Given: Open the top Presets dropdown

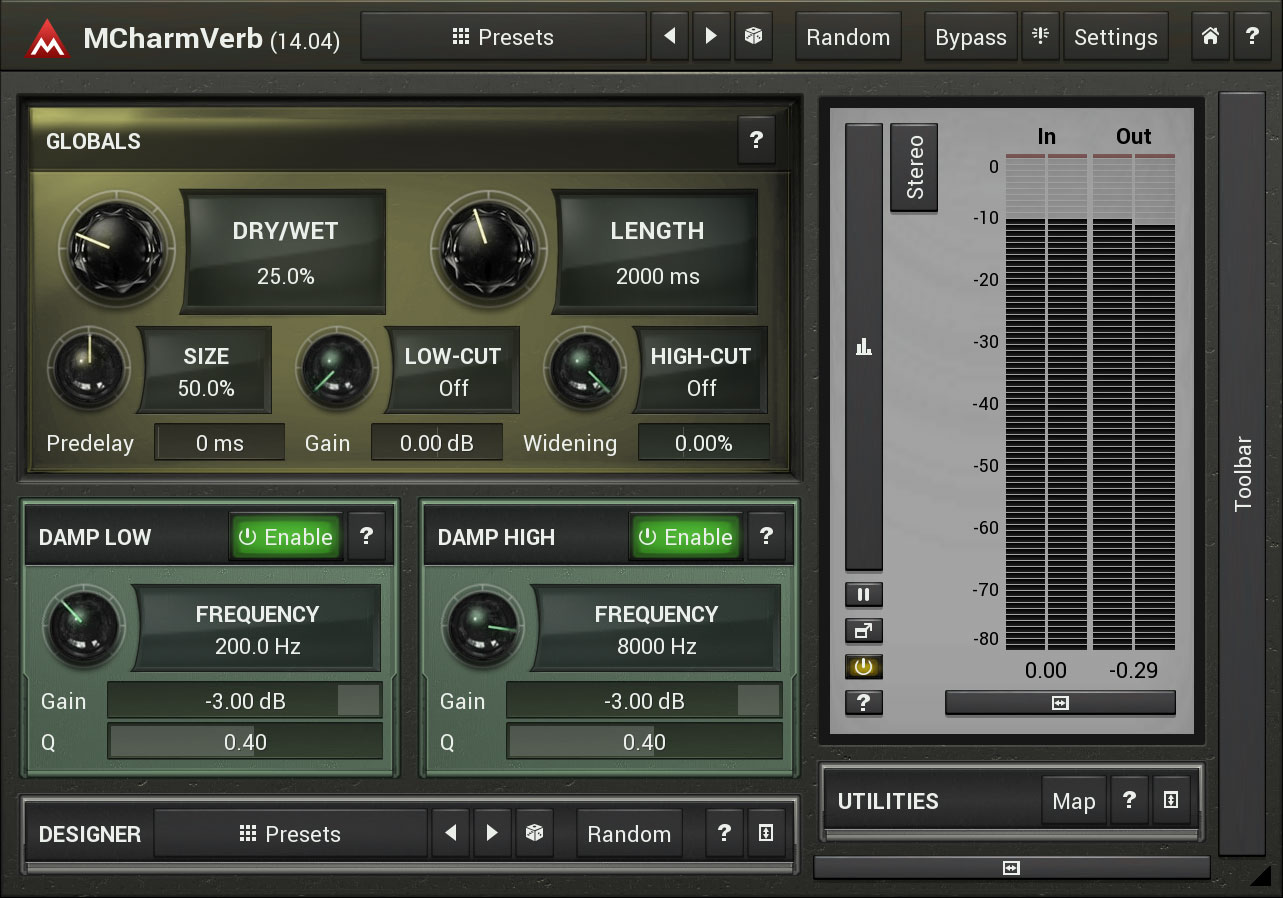Looking at the screenshot, I should coord(503,37).
